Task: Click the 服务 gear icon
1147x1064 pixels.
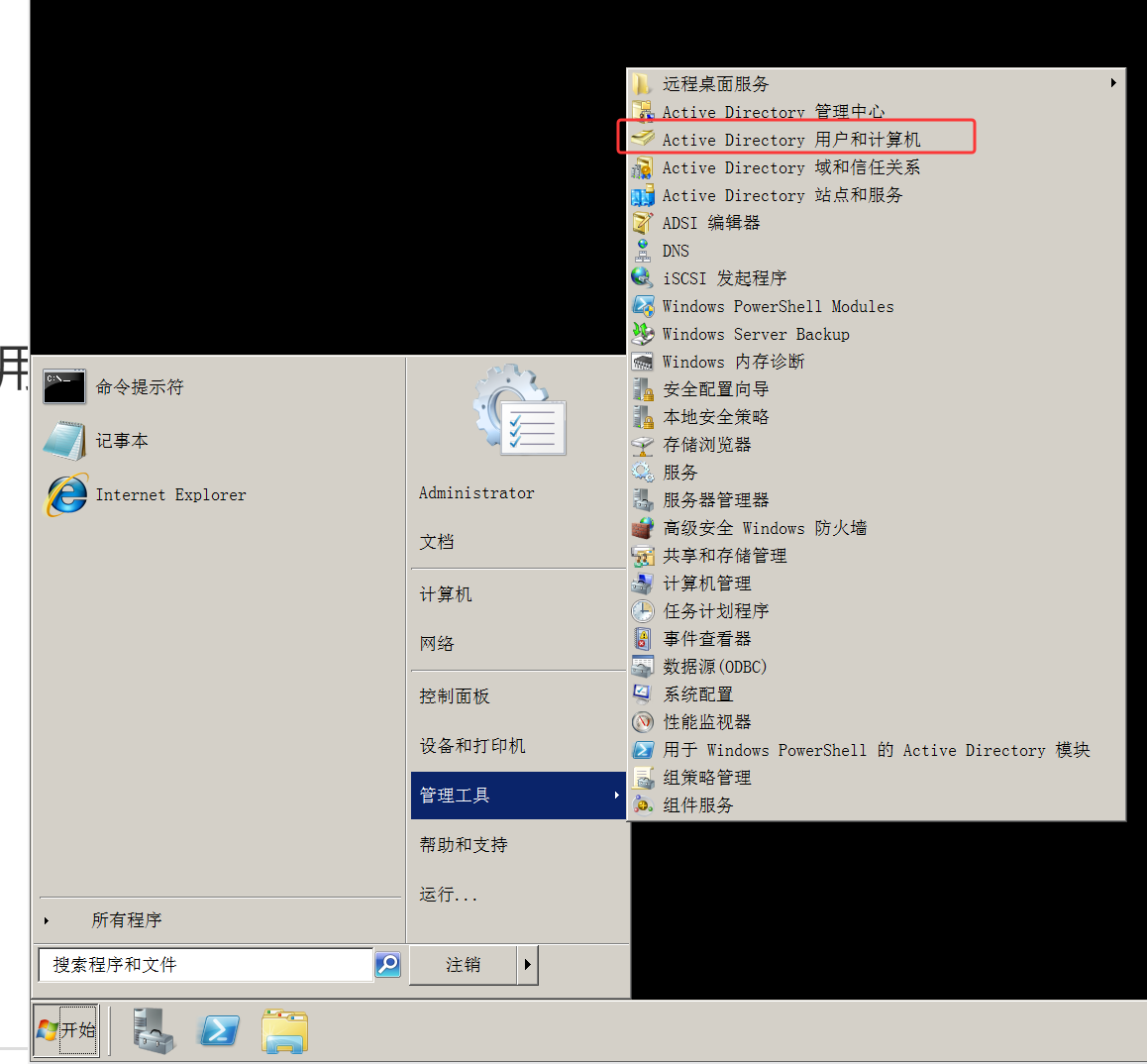Action: pos(643,472)
